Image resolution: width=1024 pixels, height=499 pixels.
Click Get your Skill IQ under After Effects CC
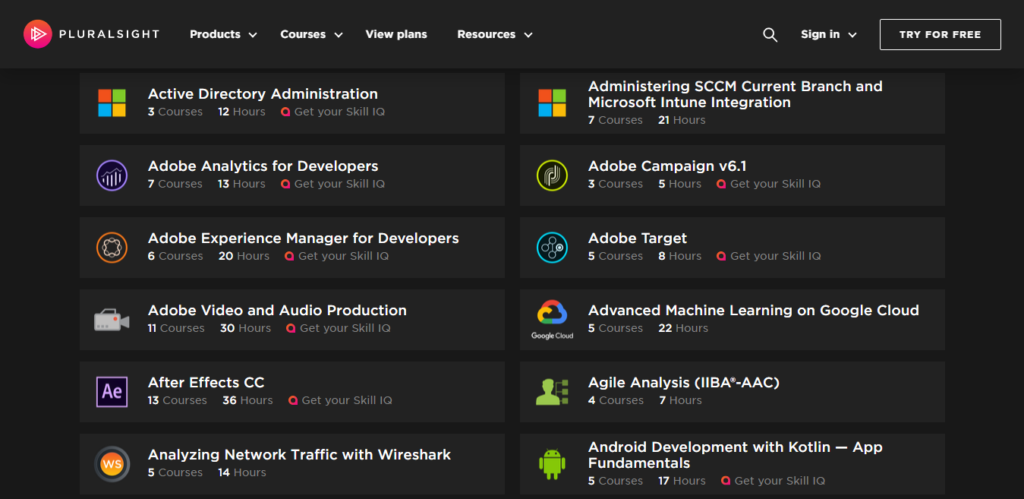[340, 400]
